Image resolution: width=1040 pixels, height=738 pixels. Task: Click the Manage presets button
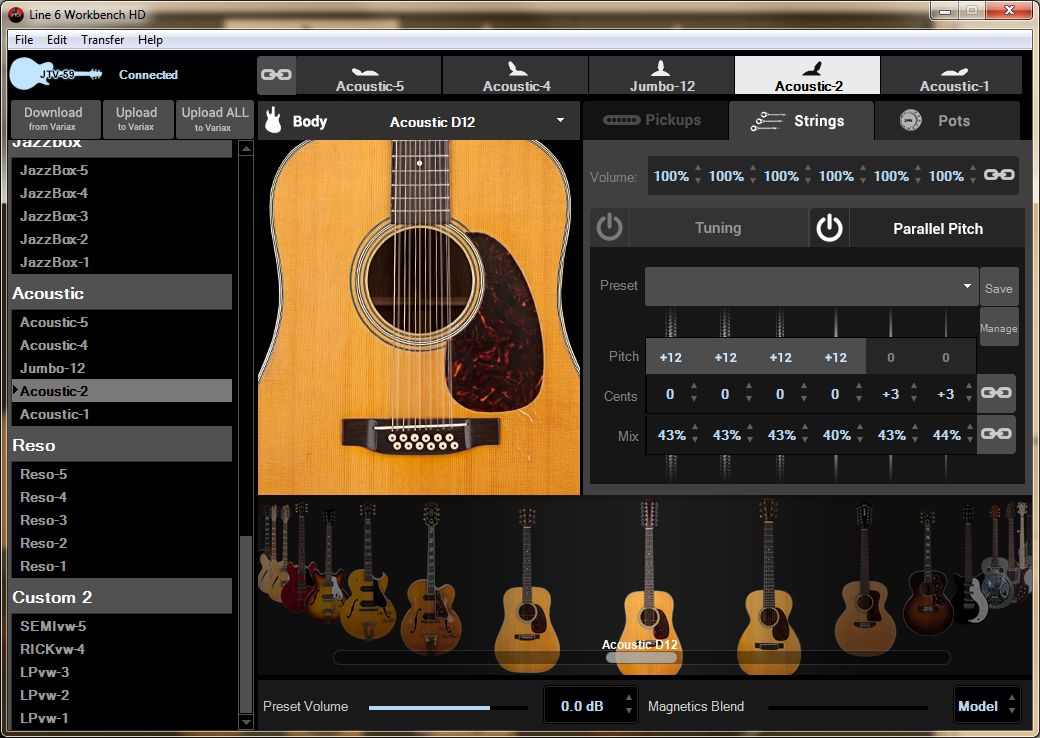point(998,328)
